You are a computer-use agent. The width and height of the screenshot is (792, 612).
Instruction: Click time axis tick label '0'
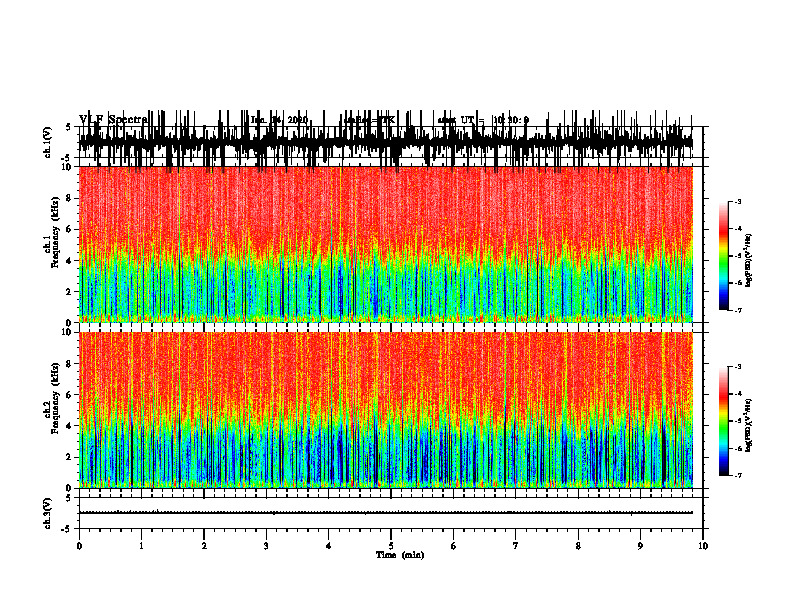[79, 546]
